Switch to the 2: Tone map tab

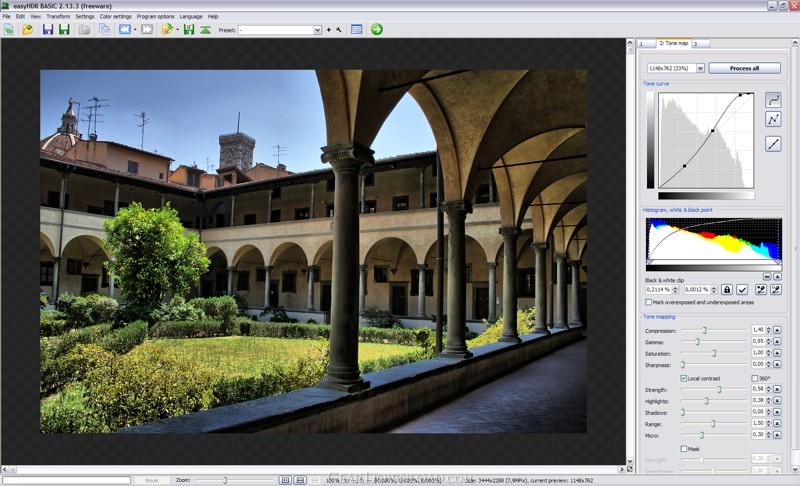point(673,43)
